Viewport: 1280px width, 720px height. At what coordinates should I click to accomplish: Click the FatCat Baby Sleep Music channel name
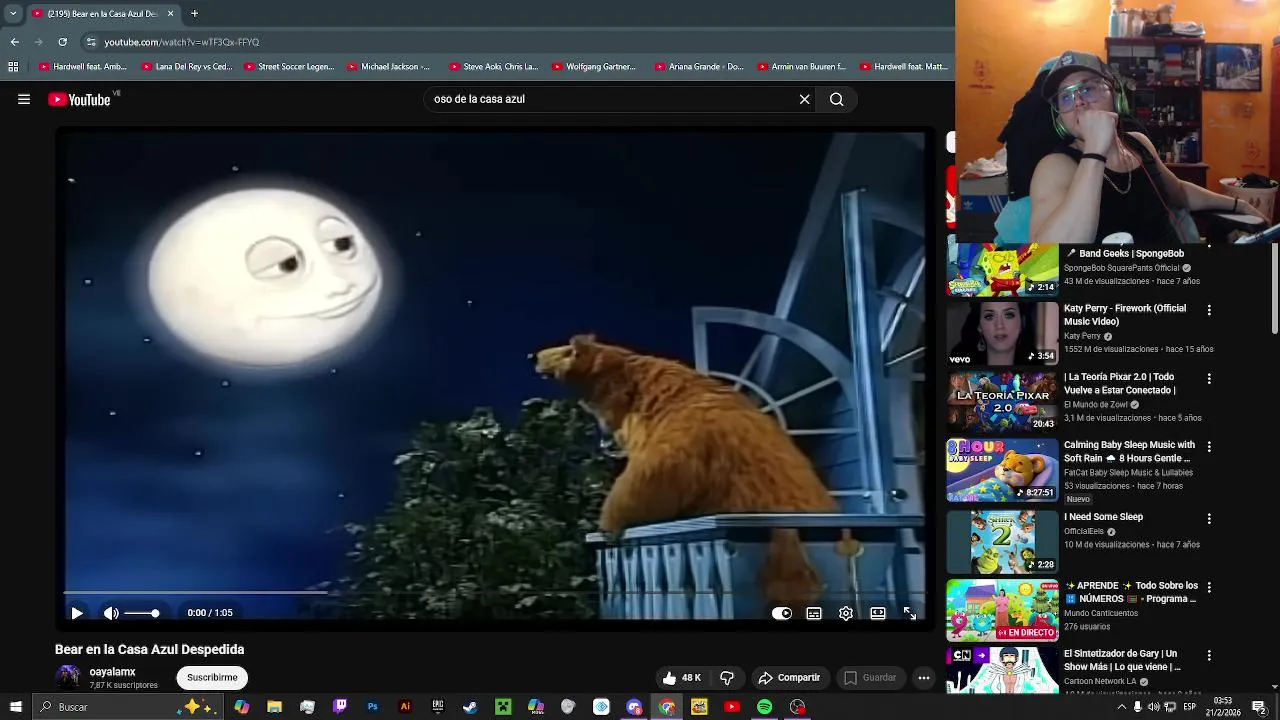[1128, 472]
